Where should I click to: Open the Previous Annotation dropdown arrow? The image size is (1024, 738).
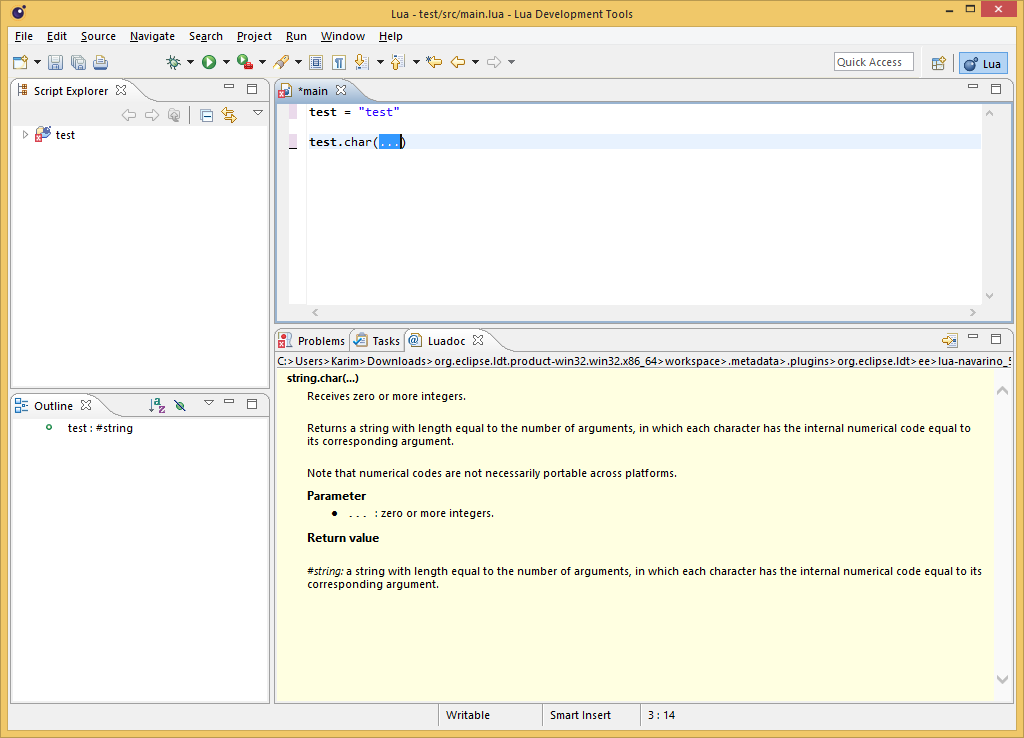click(415, 62)
